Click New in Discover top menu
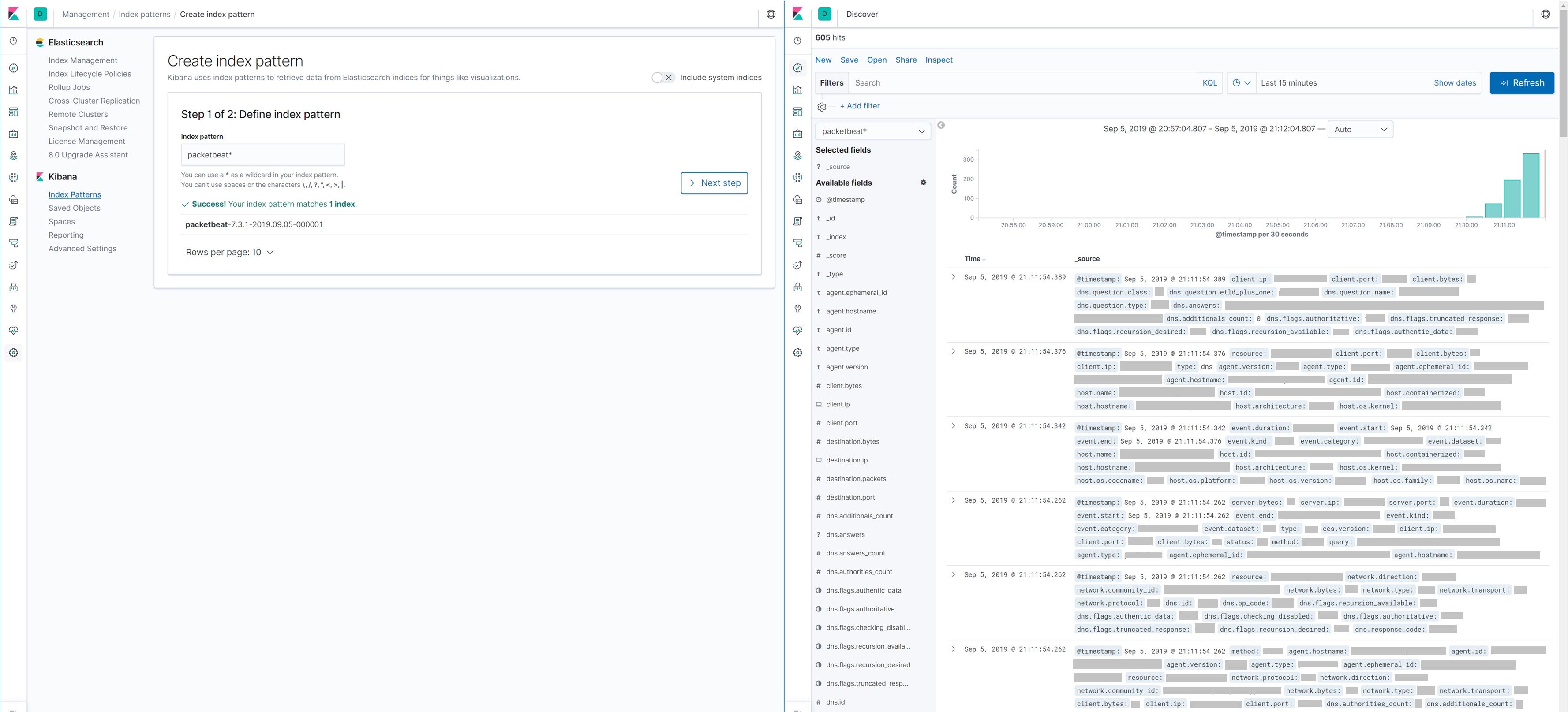This screenshot has height=712, width=1568. click(x=823, y=60)
